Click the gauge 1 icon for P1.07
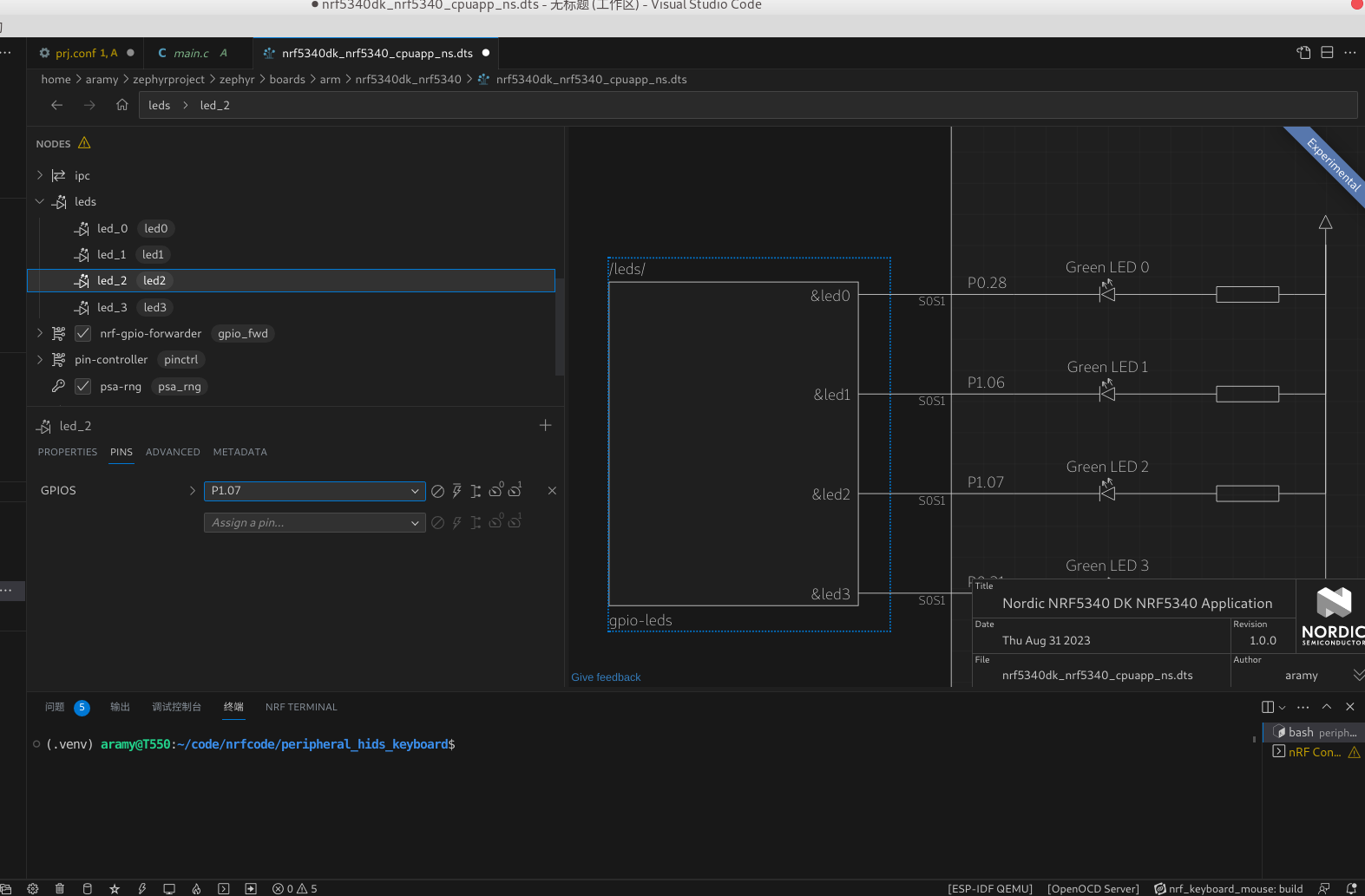1365x896 pixels. tap(515, 489)
